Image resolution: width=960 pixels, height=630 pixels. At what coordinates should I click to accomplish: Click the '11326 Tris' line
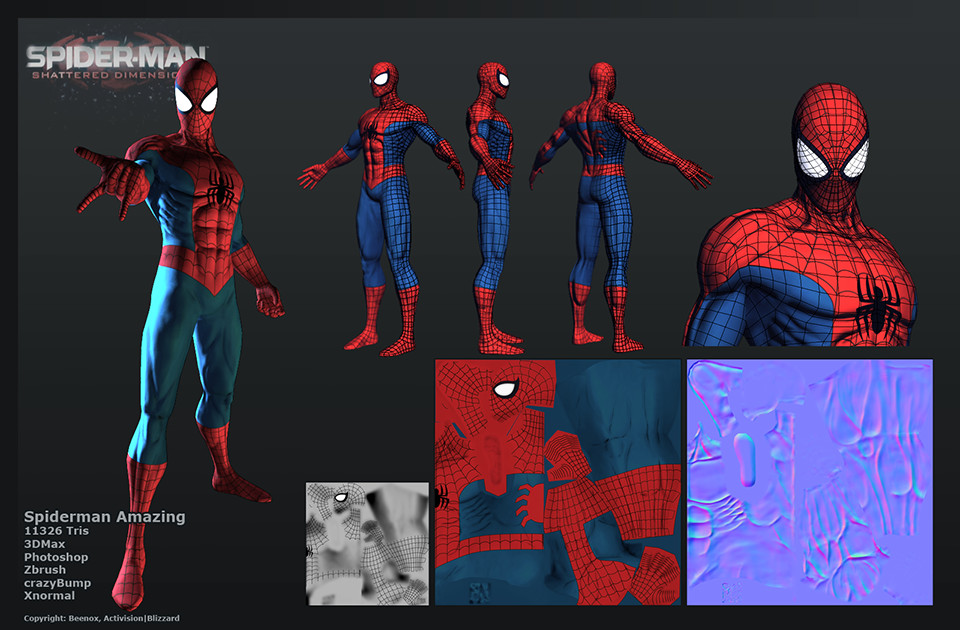tap(56, 531)
